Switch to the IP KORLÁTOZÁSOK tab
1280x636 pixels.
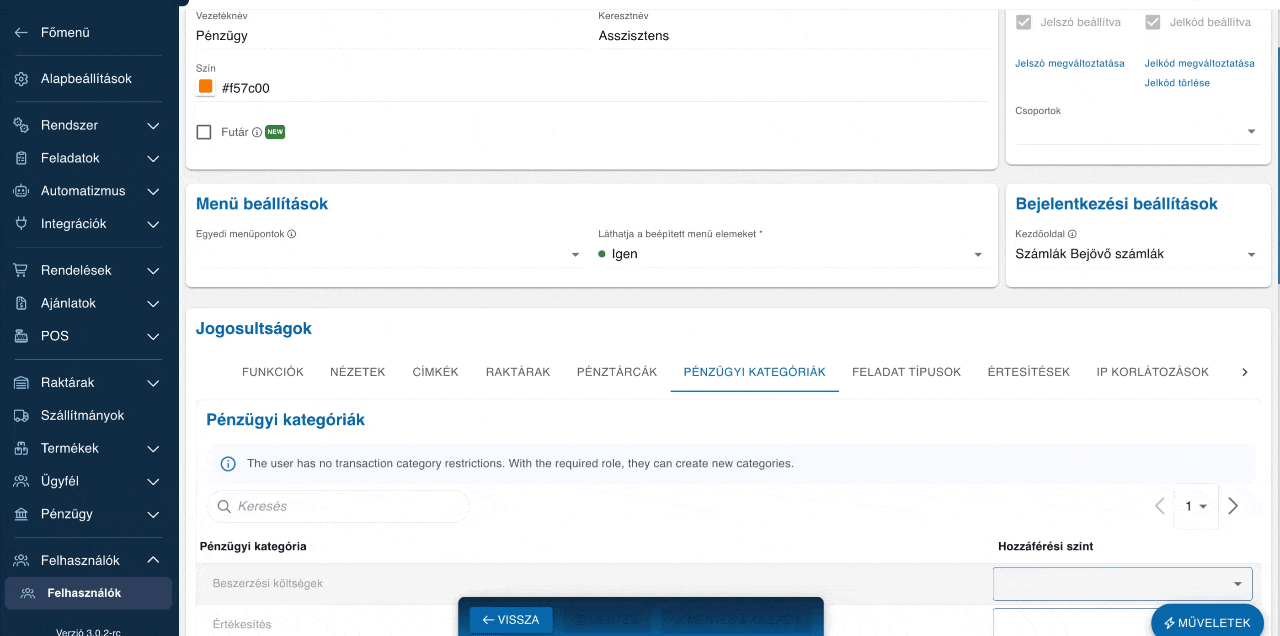[1153, 372]
